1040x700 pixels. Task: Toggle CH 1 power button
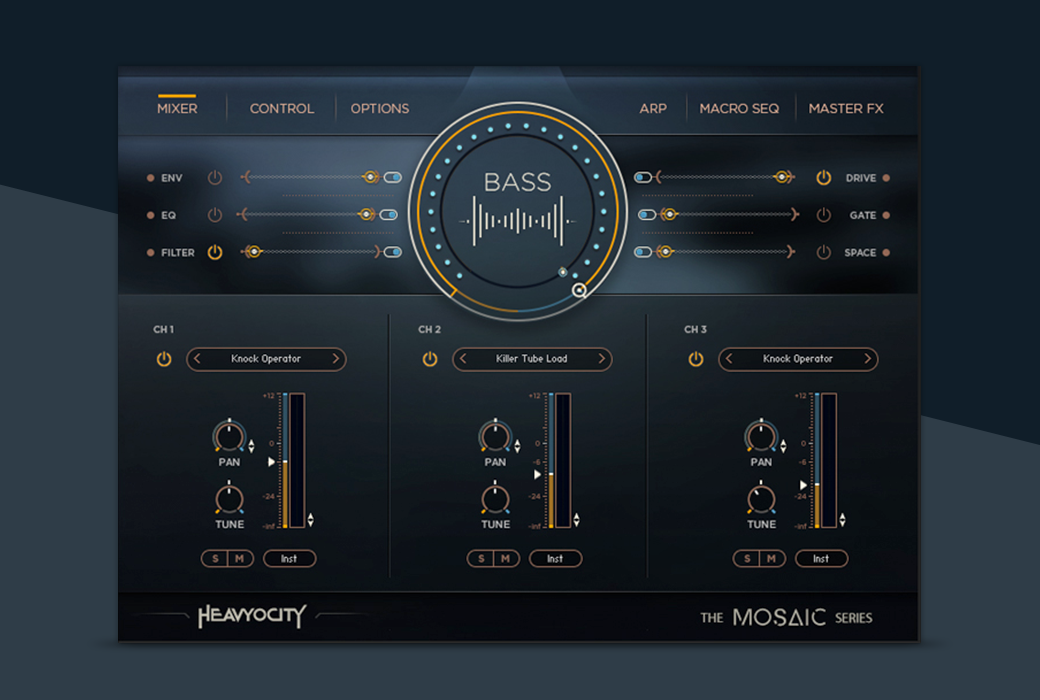click(x=164, y=359)
